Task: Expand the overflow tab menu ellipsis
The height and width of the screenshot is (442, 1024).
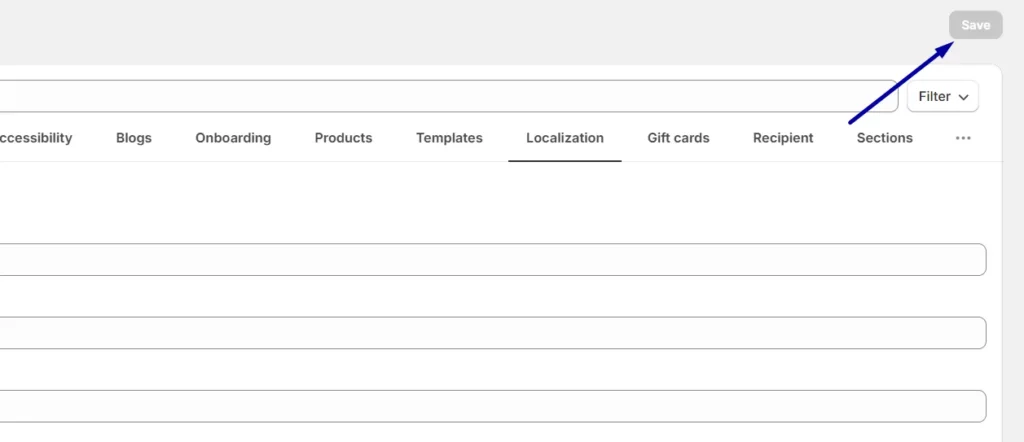Action: point(963,138)
